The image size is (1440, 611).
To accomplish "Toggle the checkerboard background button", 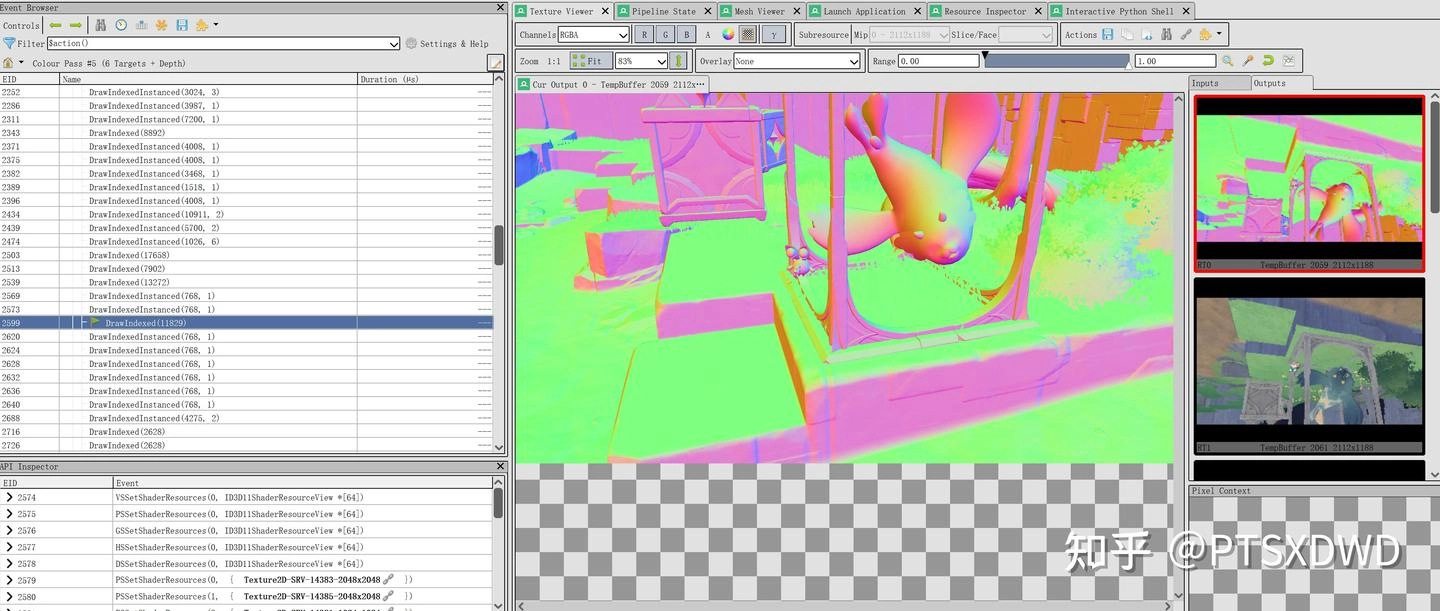I will [747, 34].
